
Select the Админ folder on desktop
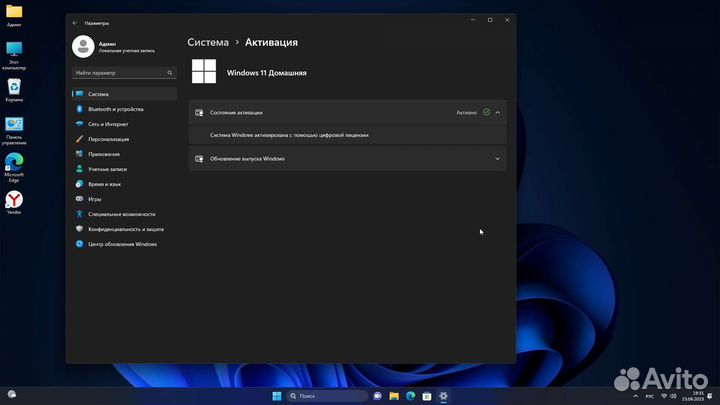[14, 15]
